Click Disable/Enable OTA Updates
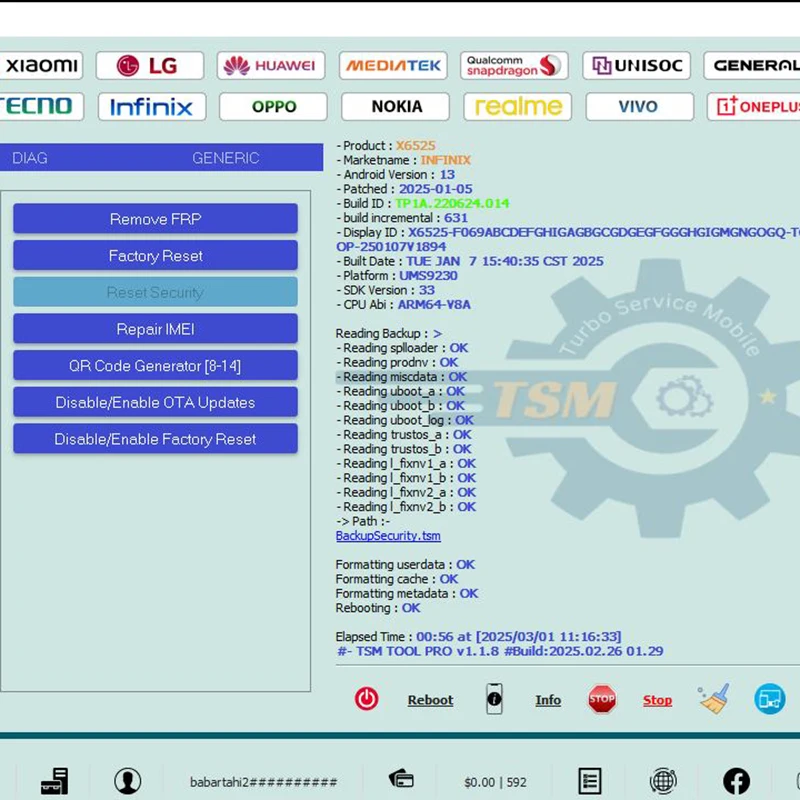Screen dimensions: 800x800 155,402
